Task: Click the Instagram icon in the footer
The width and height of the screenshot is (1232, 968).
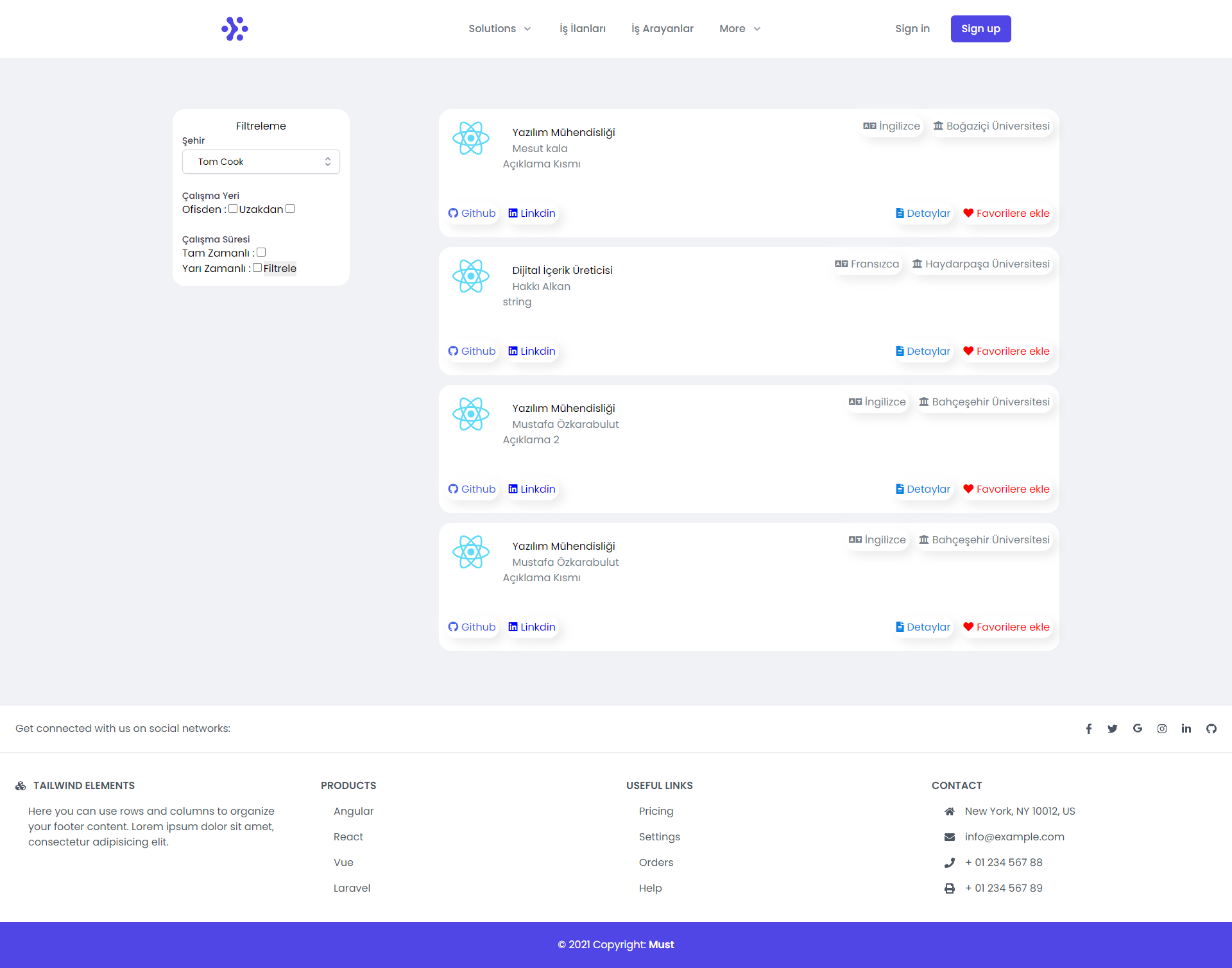Action: point(1162,729)
